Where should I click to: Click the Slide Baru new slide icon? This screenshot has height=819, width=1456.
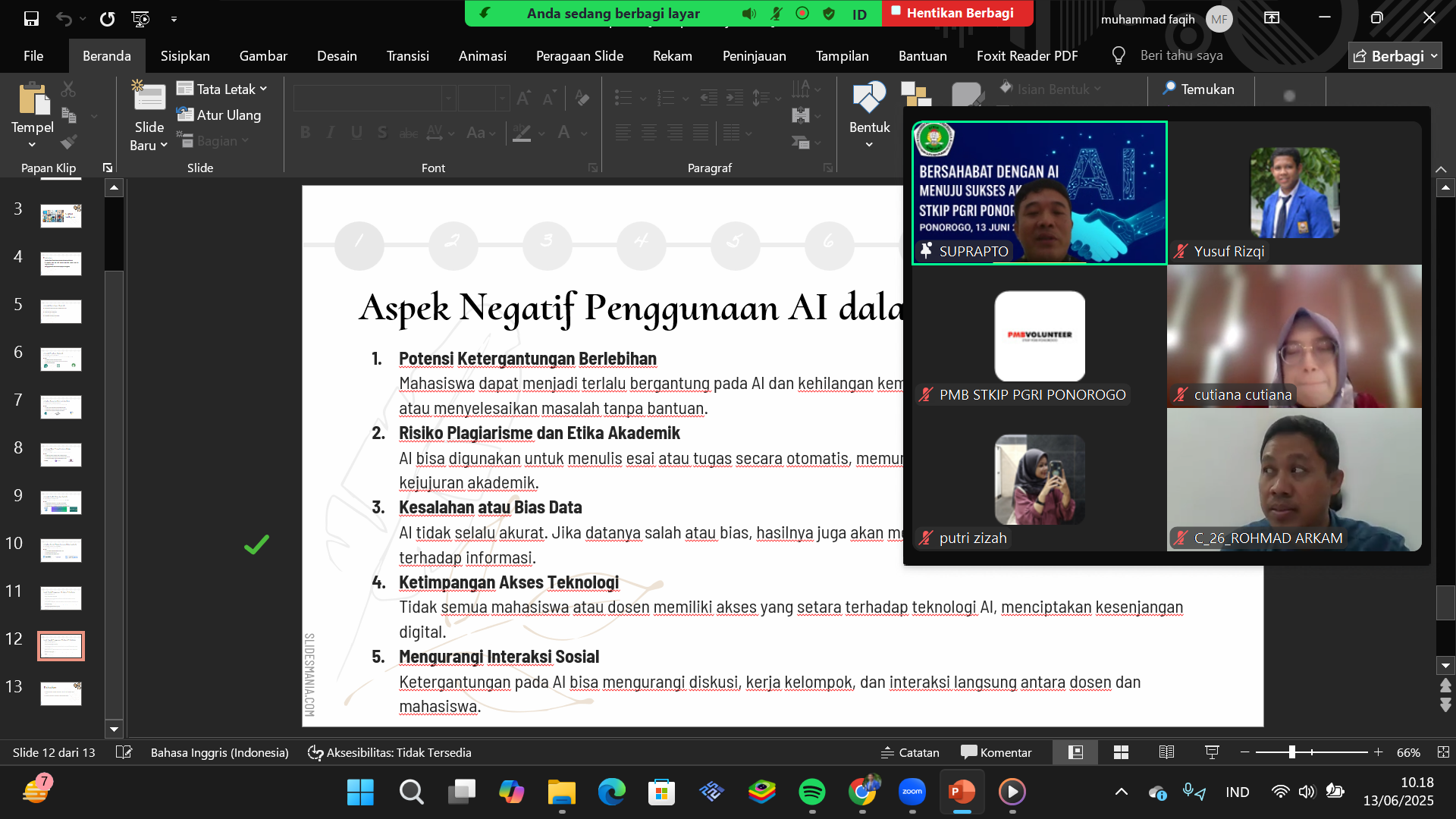point(149,97)
